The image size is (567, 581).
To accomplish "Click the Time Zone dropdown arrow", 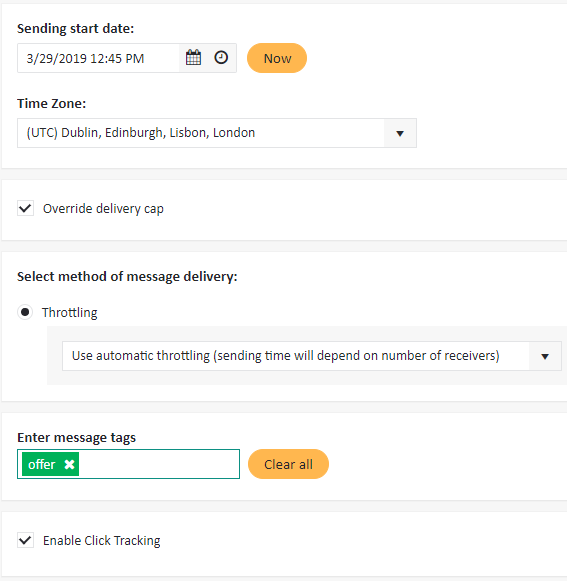I will [x=400, y=133].
